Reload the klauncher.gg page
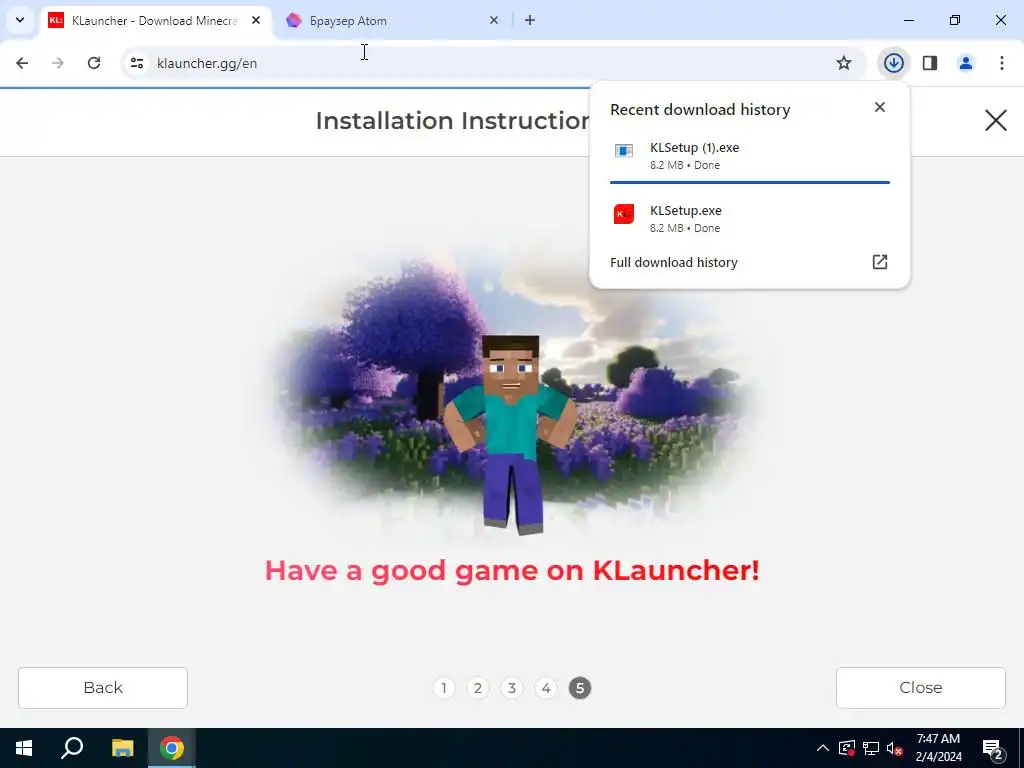The height and width of the screenshot is (768, 1024). [94, 63]
